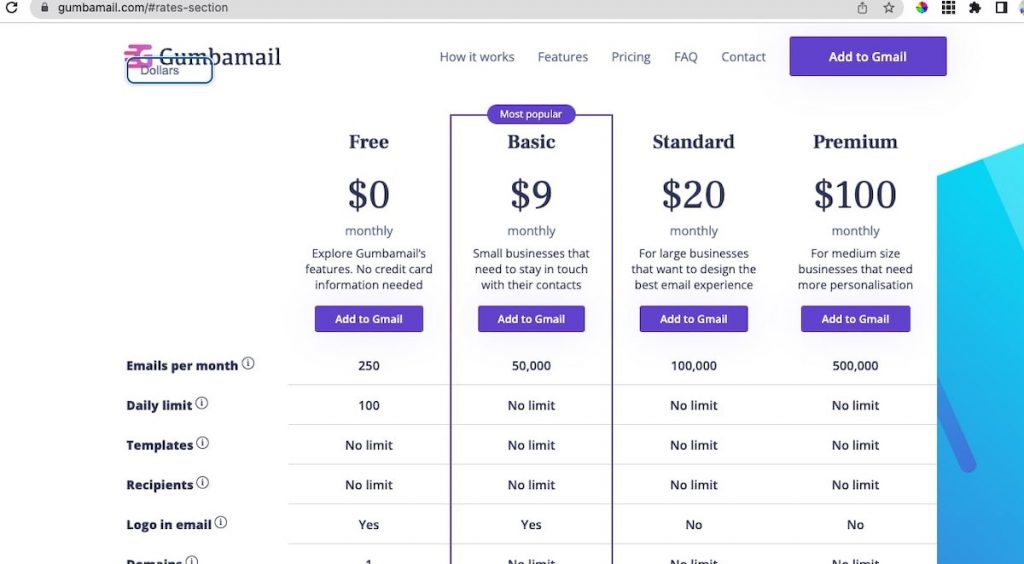Click the share page icon in address bar
This screenshot has width=1024, height=564.
point(862,8)
